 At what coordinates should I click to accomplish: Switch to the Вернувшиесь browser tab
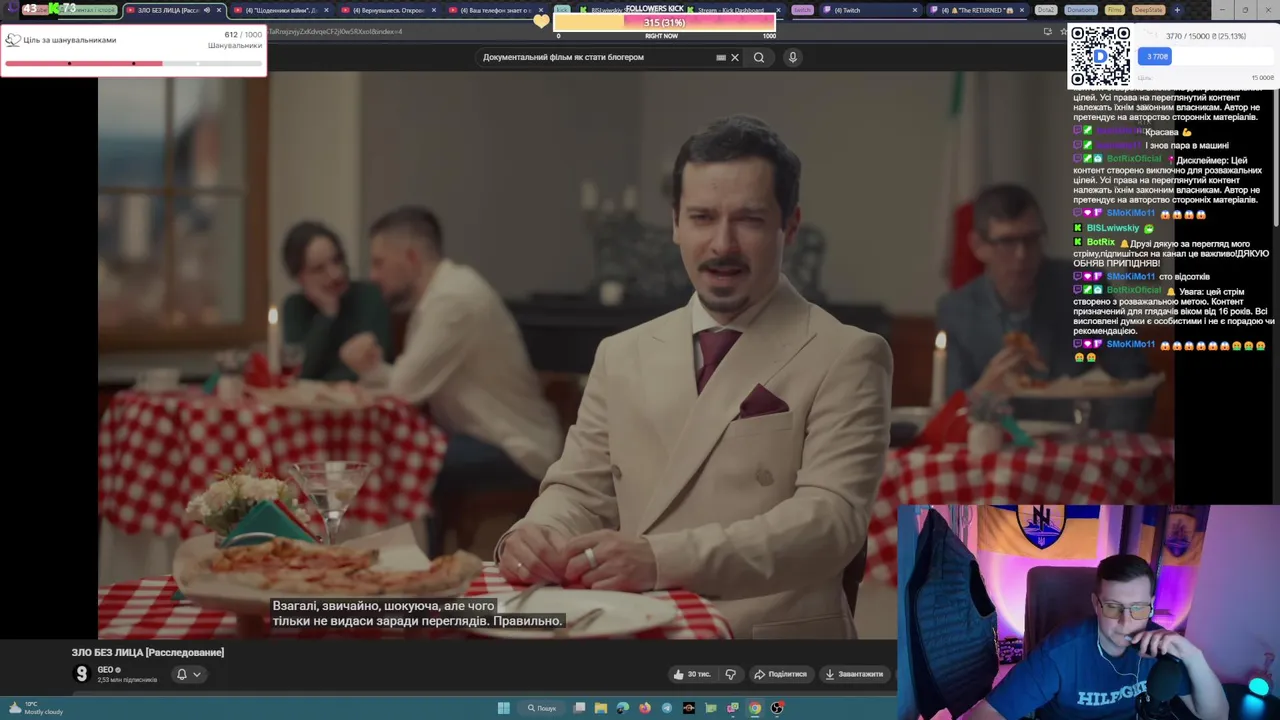pyautogui.click(x=387, y=10)
